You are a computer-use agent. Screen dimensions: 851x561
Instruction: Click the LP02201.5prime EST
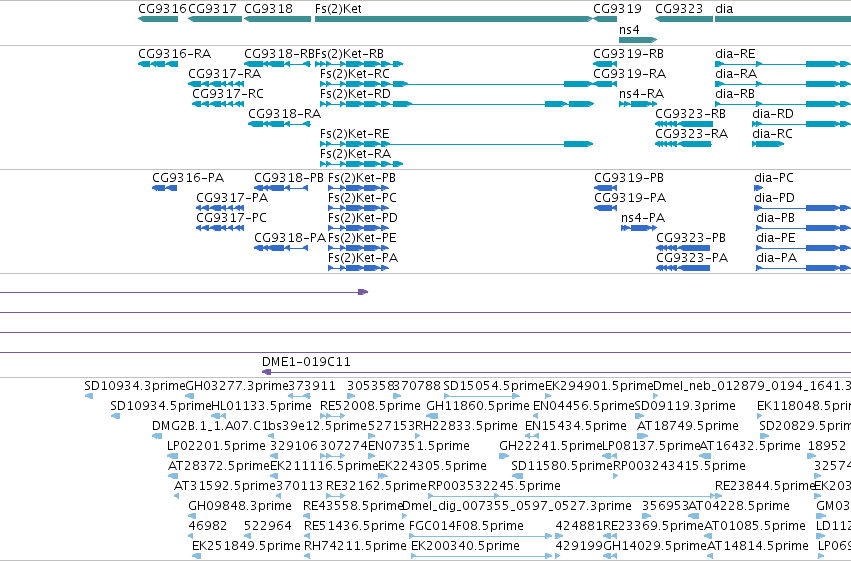click(x=172, y=456)
